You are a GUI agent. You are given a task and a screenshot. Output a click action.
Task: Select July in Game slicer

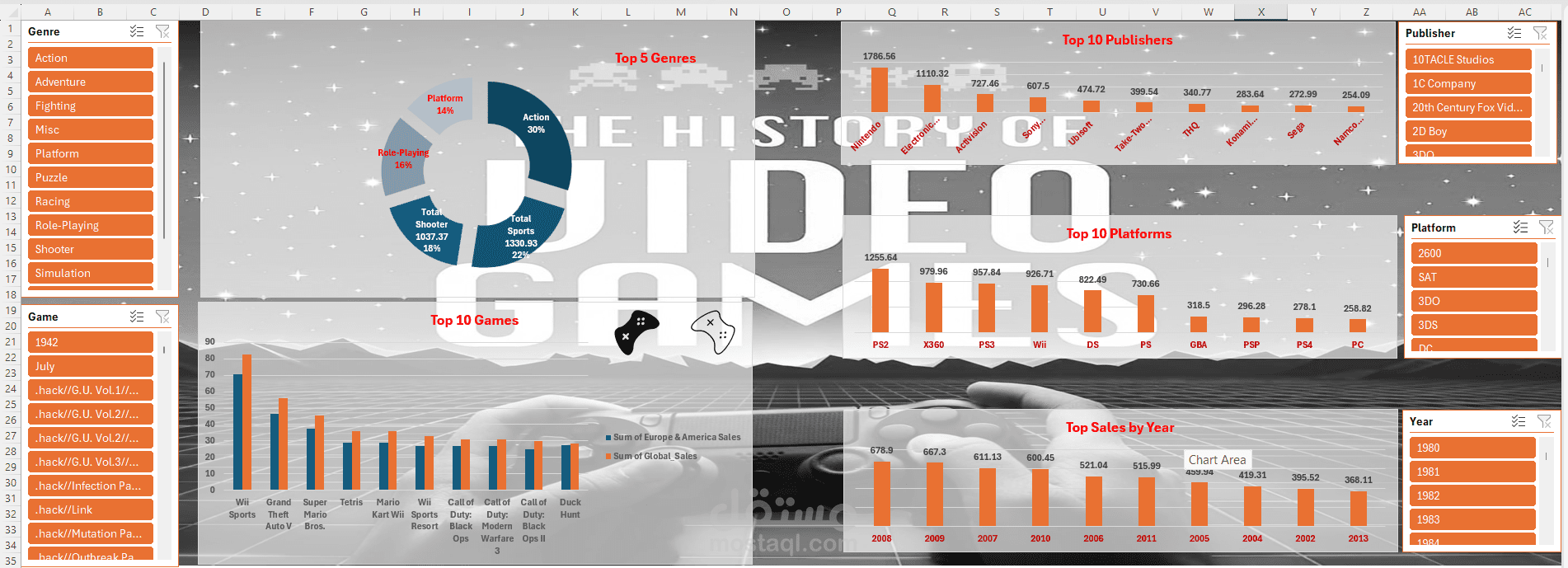(91, 366)
